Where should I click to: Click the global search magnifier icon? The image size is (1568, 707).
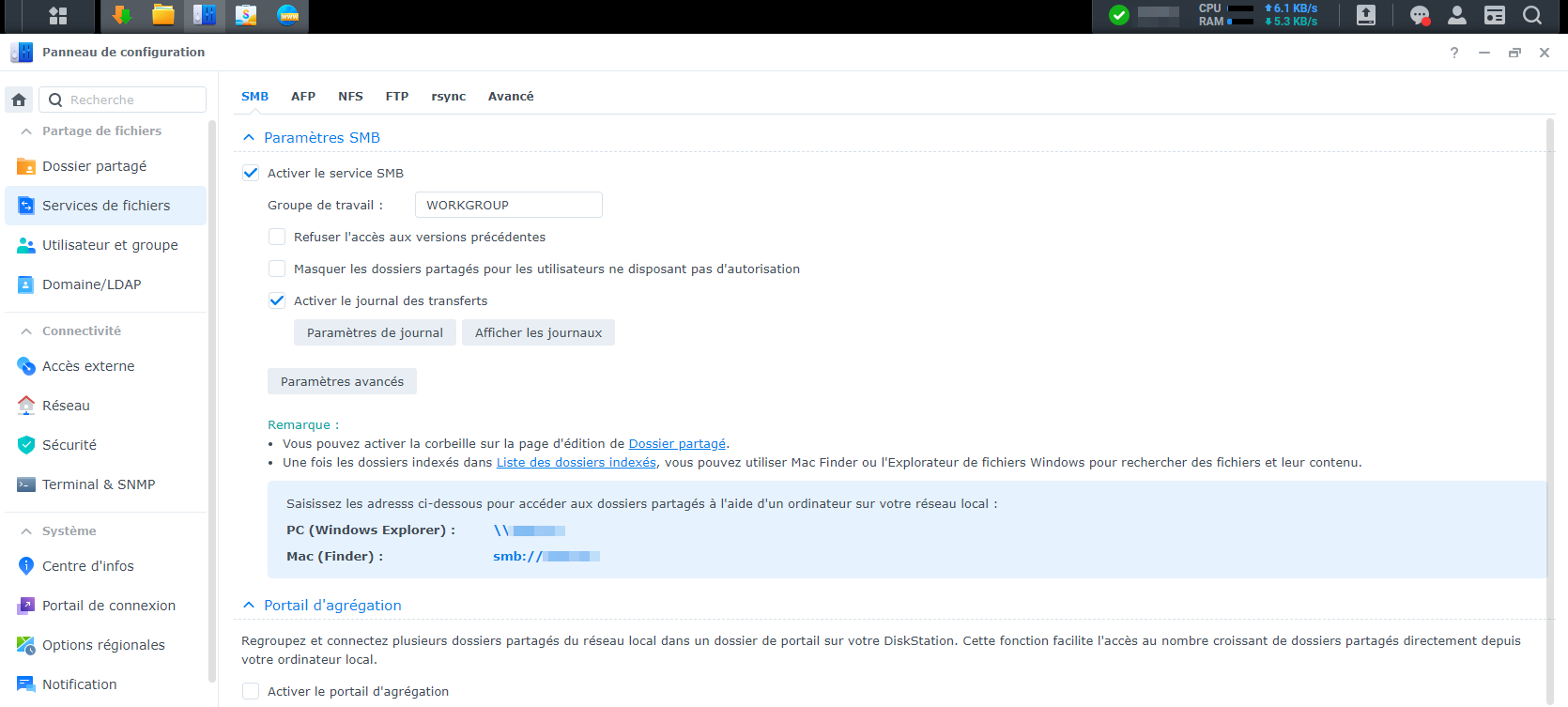[1532, 15]
